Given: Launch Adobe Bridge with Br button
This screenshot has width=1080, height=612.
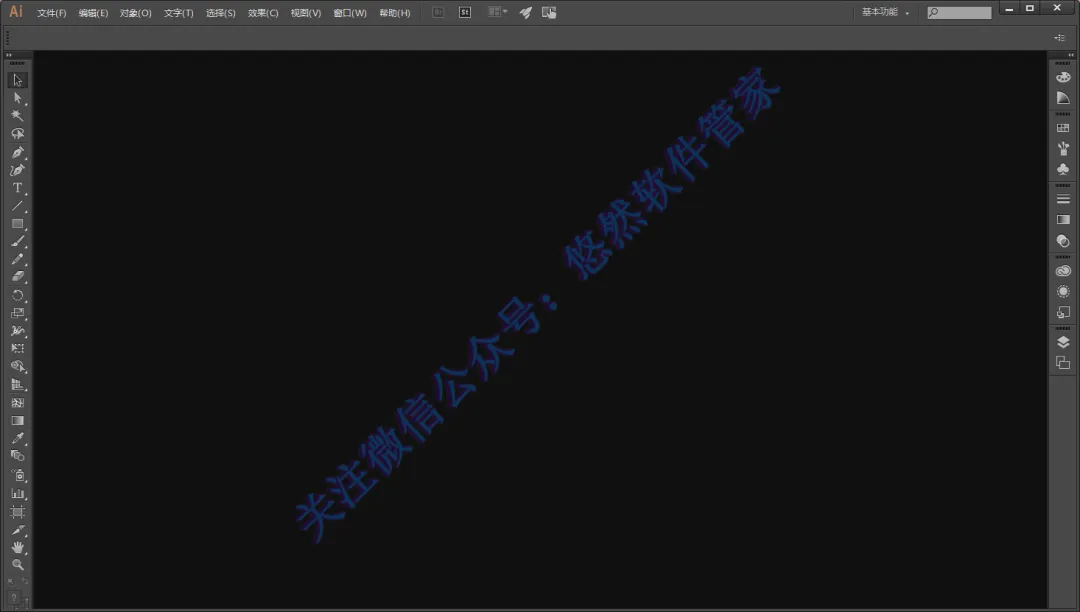Looking at the screenshot, I should [438, 12].
